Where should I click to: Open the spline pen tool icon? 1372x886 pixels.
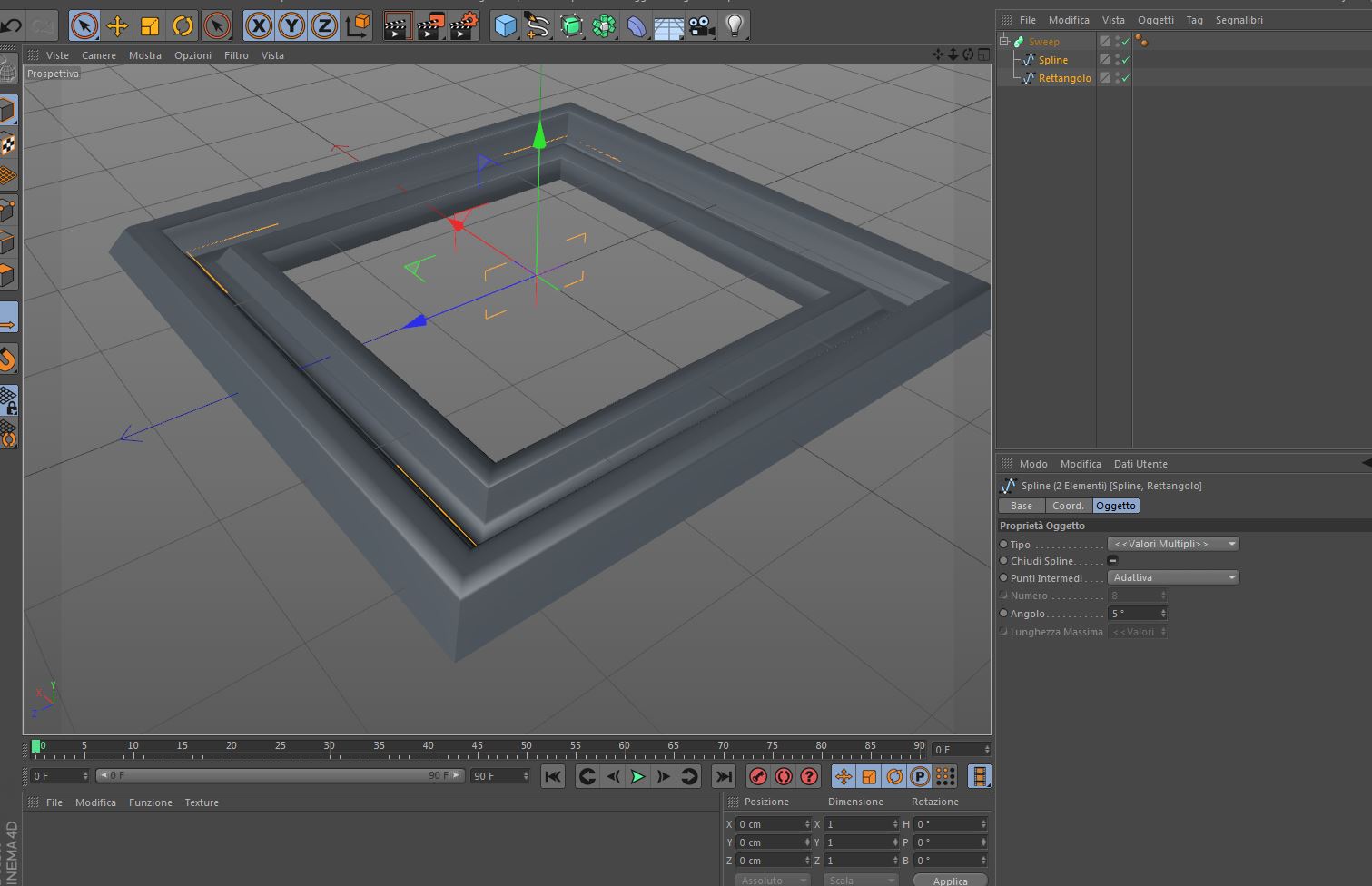pyautogui.click(x=538, y=26)
